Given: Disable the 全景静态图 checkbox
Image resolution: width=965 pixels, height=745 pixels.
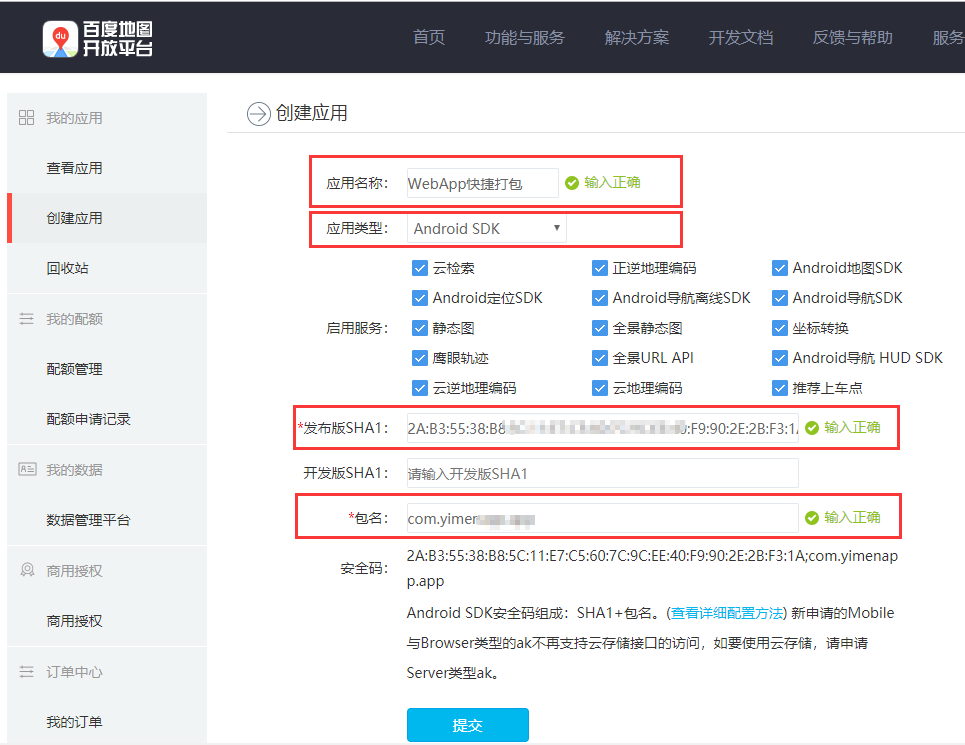Looking at the screenshot, I should pyautogui.click(x=600, y=328).
